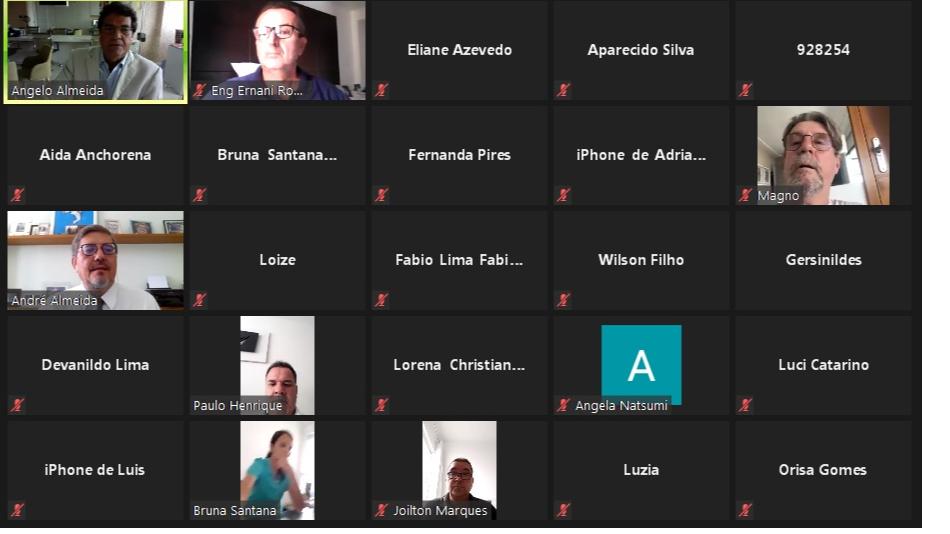The image size is (950, 534).
Task: Select Bruna Santana's video tile
Action: 277,470
